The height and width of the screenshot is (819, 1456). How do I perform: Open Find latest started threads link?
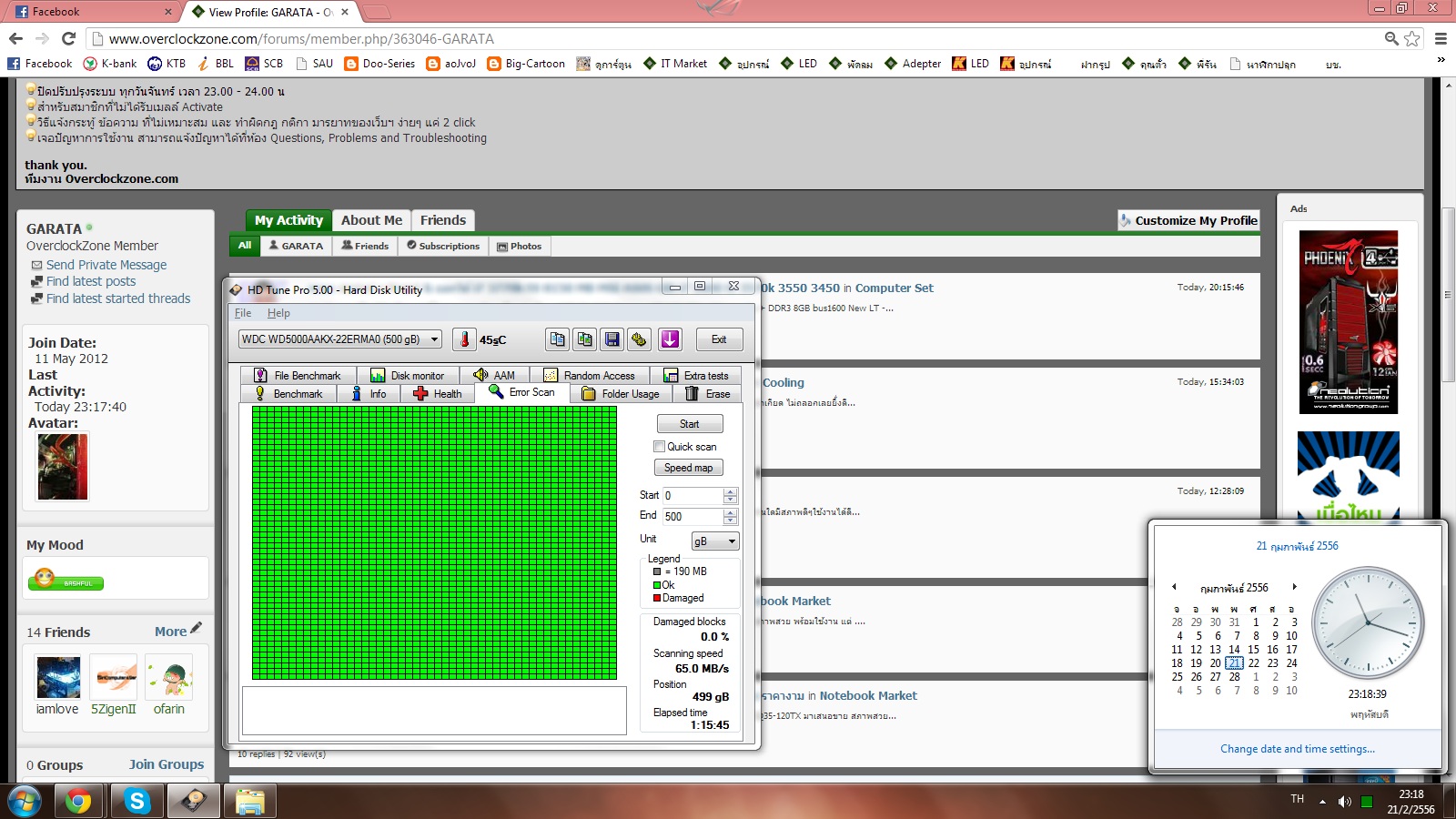tap(118, 298)
